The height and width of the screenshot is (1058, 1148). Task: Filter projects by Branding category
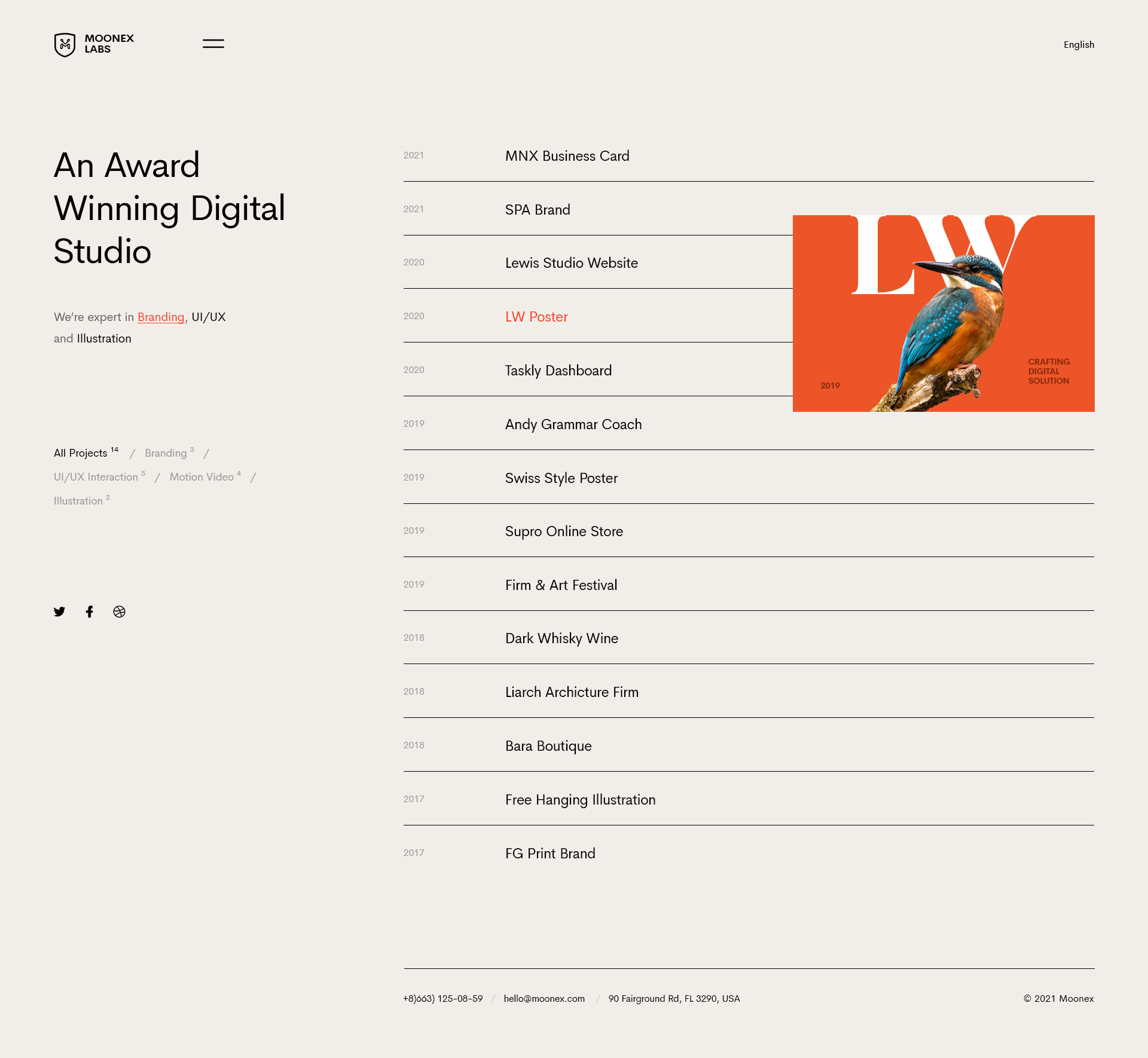click(x=166, y=453)
